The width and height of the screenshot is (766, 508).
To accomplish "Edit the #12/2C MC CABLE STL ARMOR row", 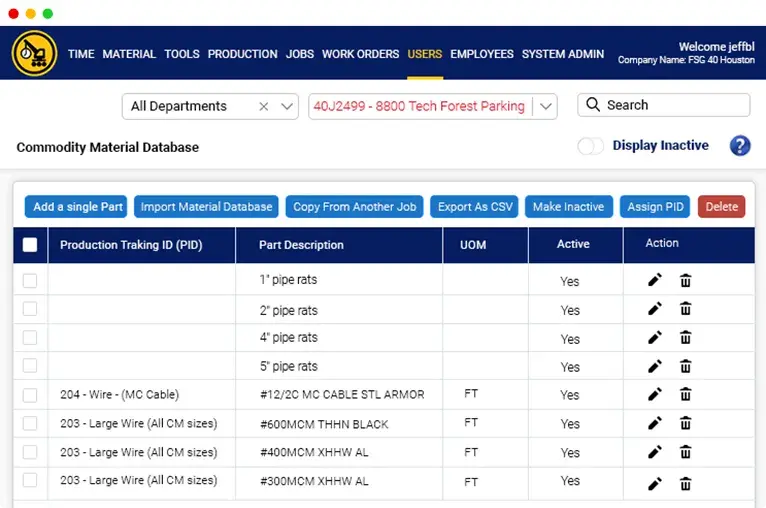I will pos(655,394).
